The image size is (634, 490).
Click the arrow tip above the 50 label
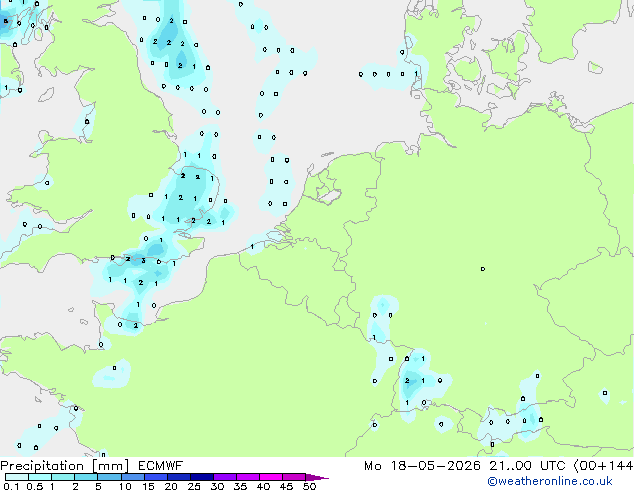click(317, 477)
